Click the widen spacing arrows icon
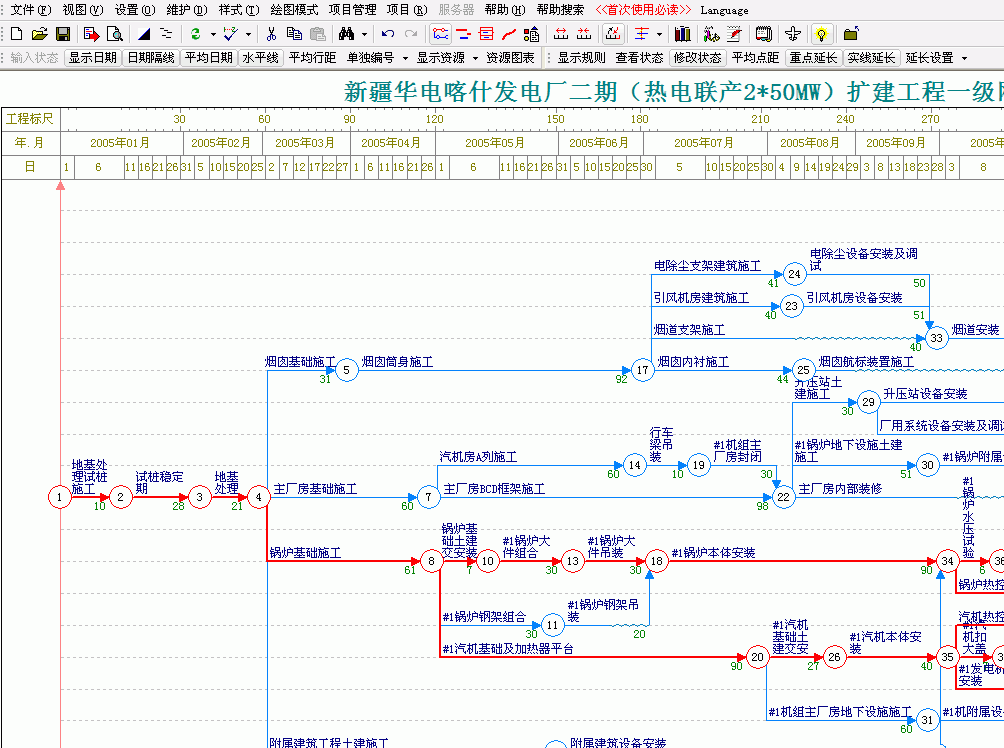 click(561, 34)
